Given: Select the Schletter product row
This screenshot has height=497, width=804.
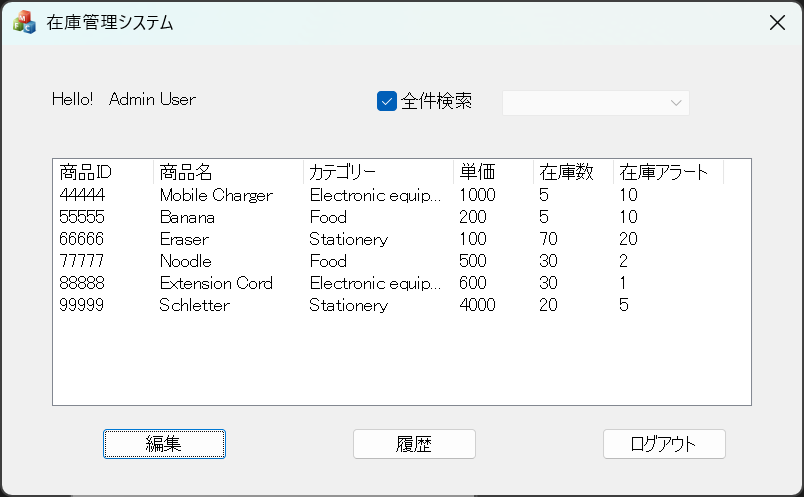Looking at the screenshot, I should click(194, 305).
